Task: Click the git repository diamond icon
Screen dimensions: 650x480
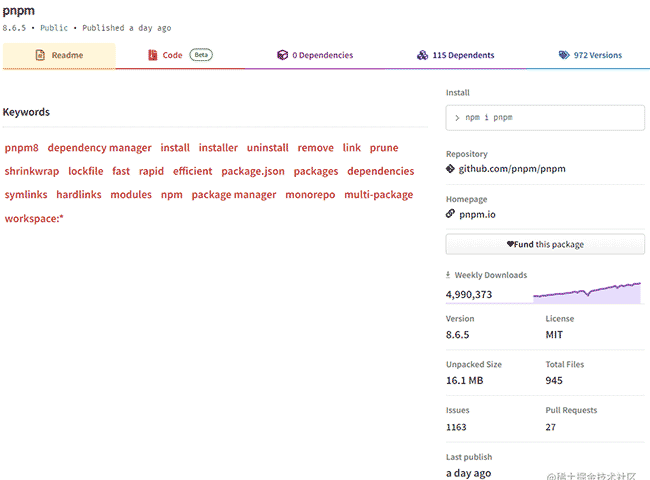Action: point(450,169)
